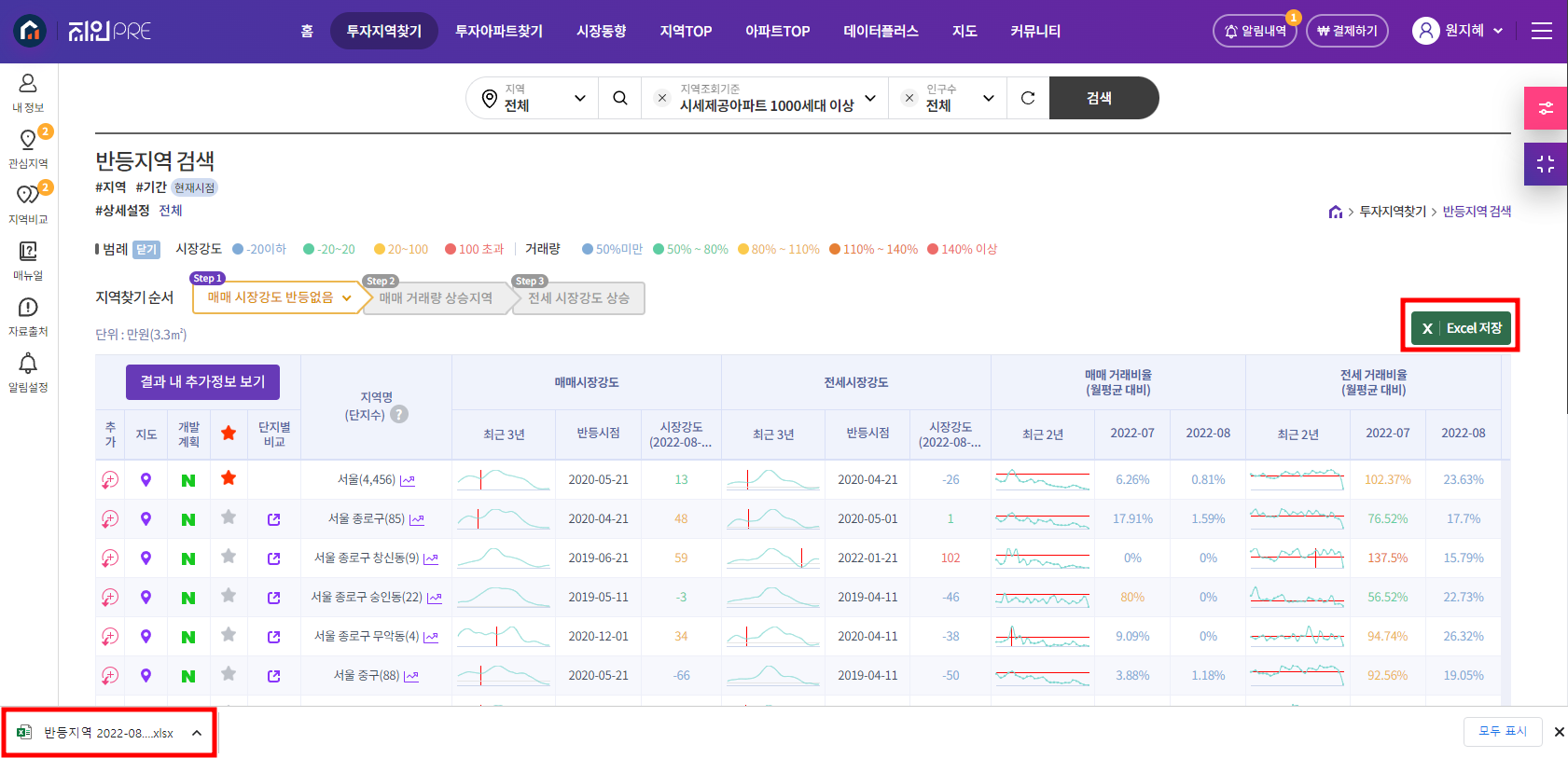This screenshot has height=758, width=1568.
Task: Click the pink filter settings icon
Action: (1545, 108)
